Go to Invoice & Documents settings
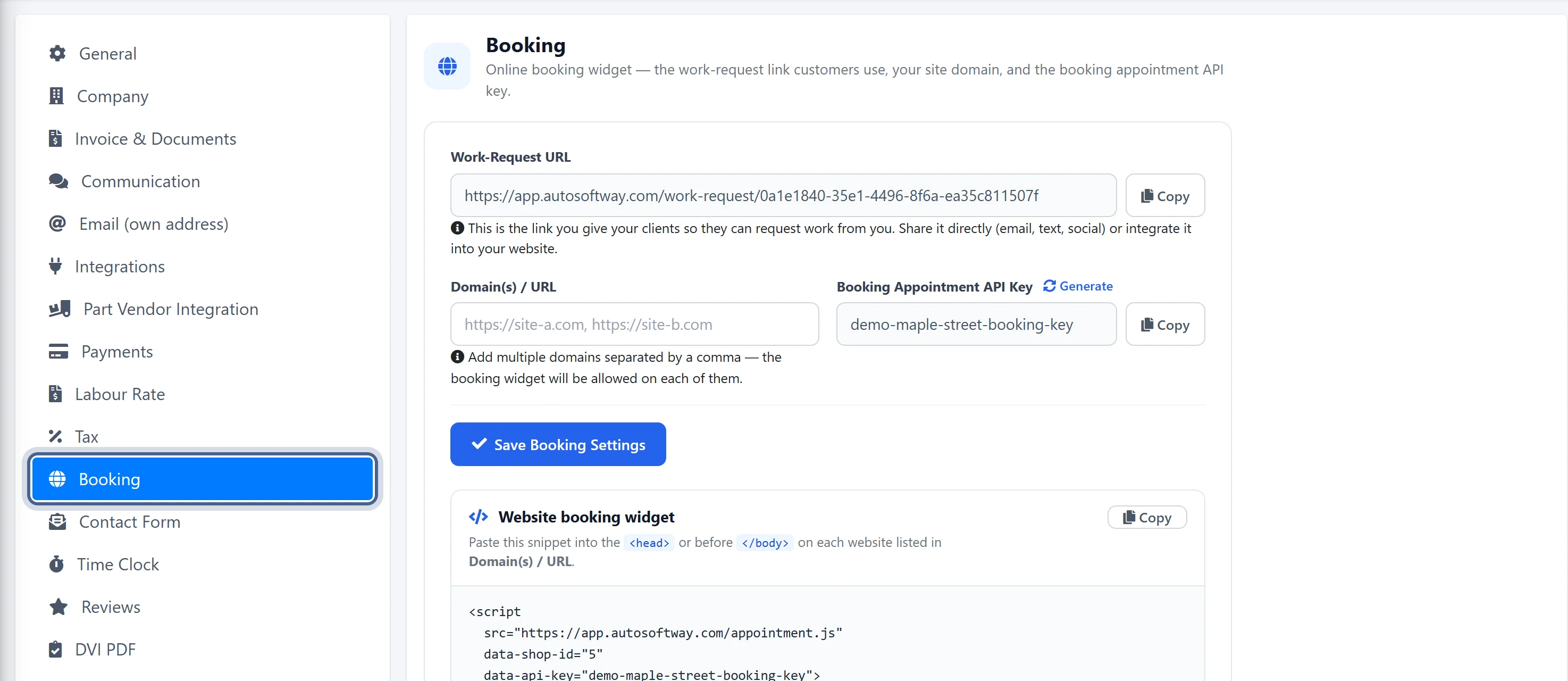 click(x=202, y=139)
